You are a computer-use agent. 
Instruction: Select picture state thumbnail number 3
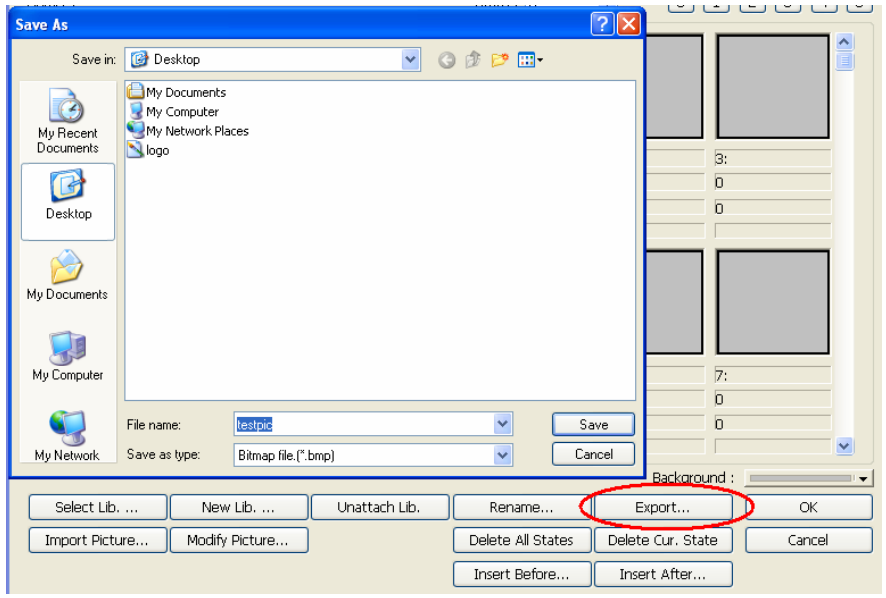(773, 86)
